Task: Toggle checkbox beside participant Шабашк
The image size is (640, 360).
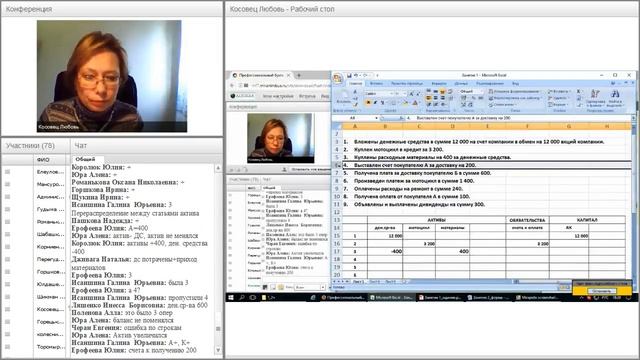Action: pos(7,234)
